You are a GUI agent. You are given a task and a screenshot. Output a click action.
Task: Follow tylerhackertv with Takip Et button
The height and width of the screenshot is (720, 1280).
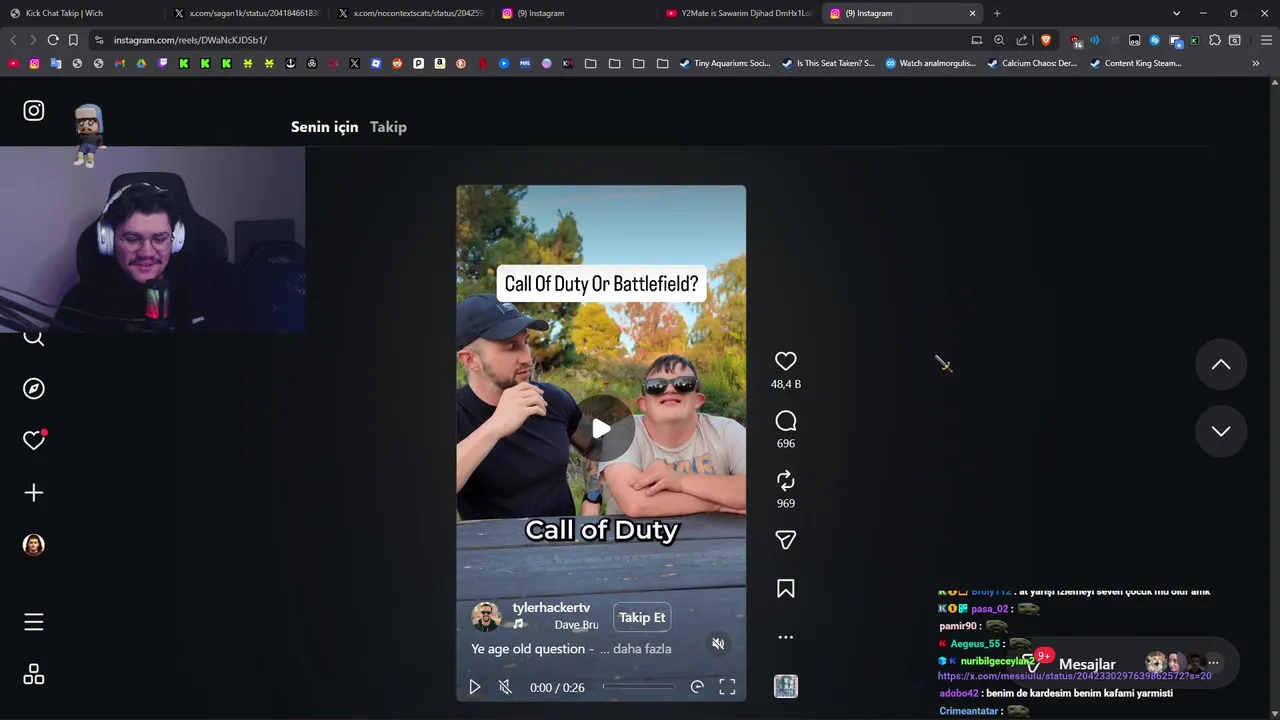point(642,617)
